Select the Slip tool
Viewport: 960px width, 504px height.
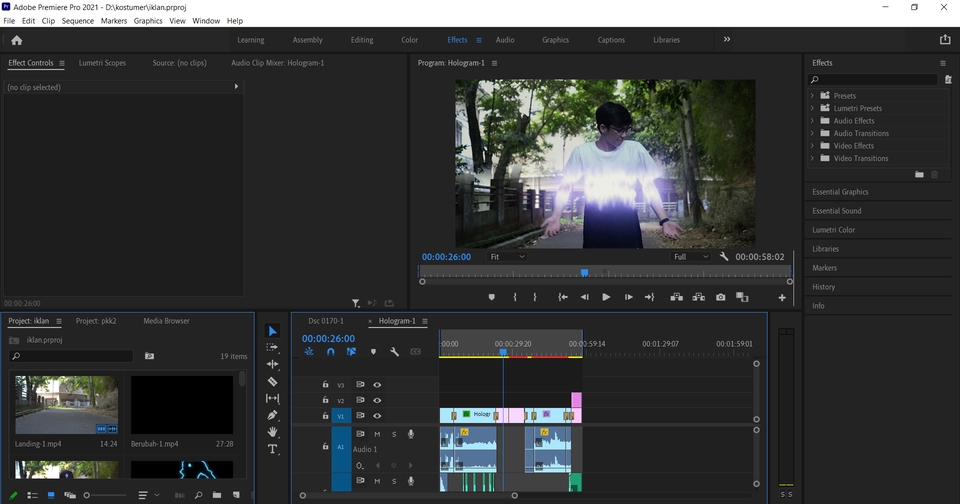272,398
